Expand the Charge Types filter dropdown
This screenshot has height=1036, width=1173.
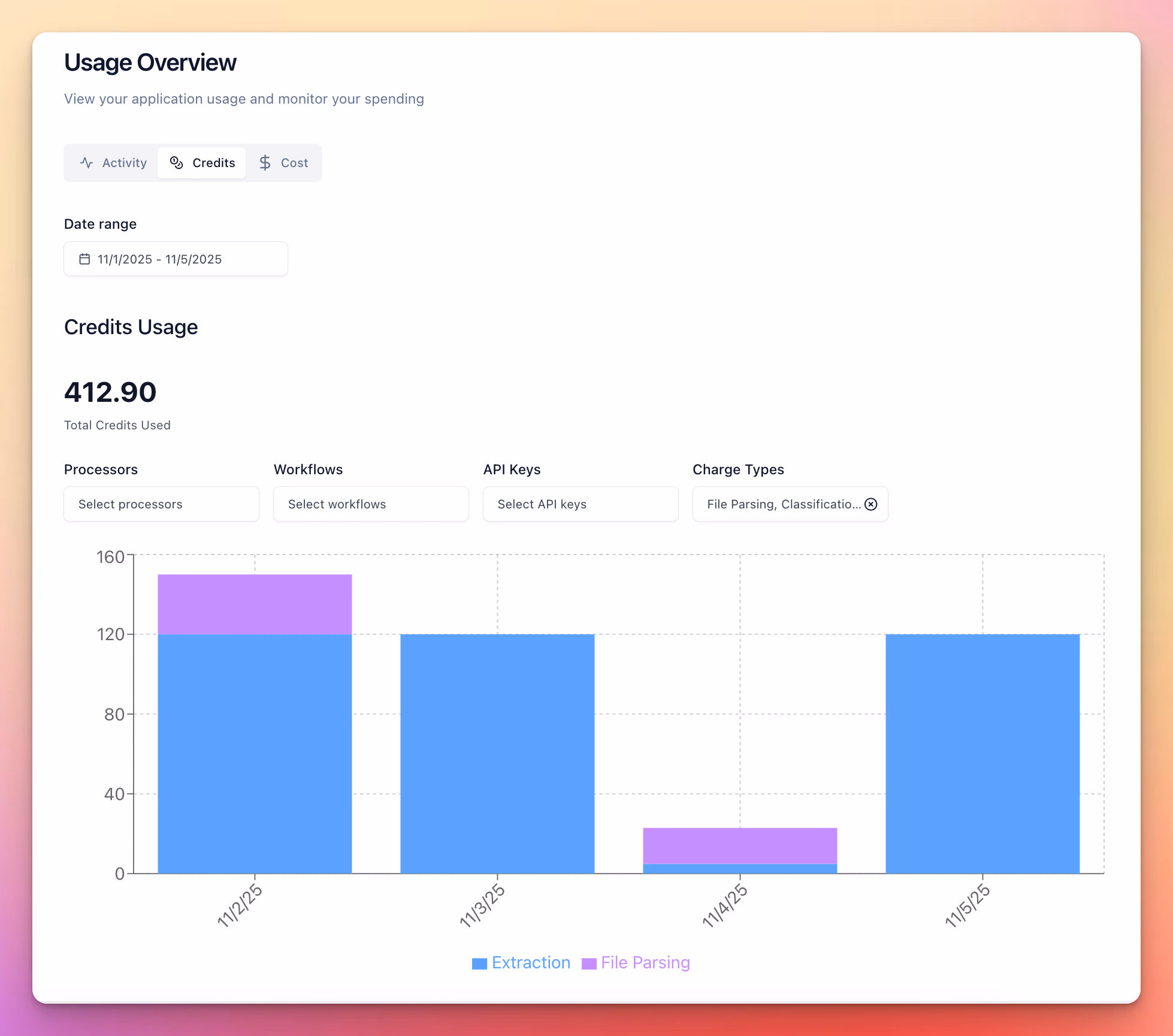(x=779, y=504)
